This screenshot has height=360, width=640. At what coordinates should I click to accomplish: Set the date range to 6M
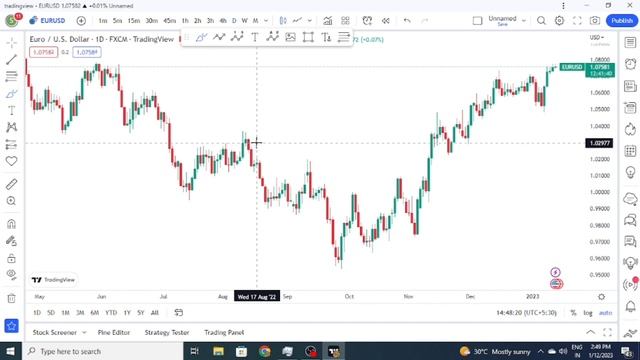95,313
